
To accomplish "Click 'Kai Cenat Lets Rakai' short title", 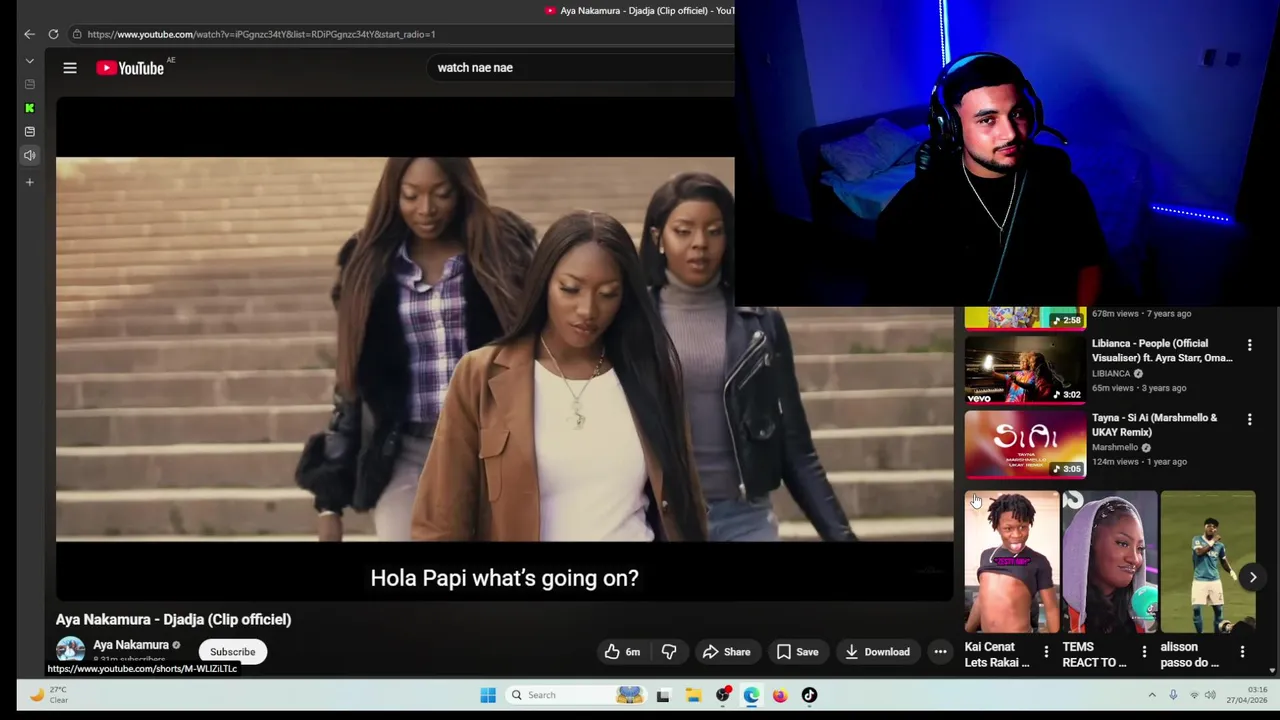I will point(997,655).
